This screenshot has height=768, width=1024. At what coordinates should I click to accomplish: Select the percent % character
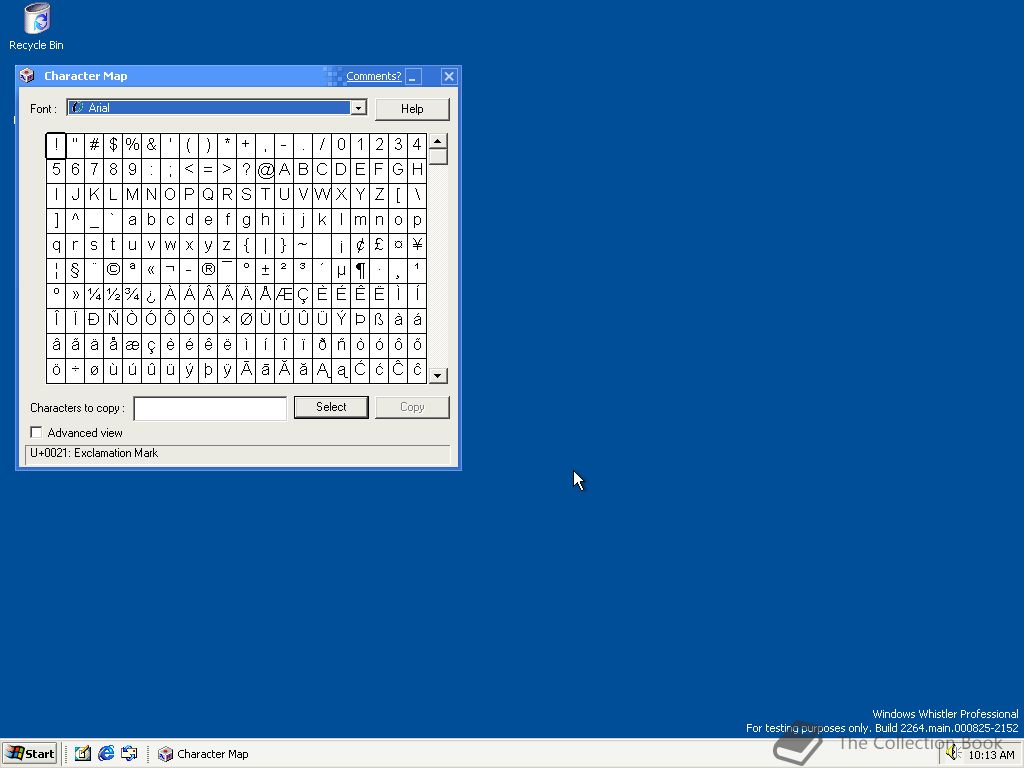click(132, 144)
